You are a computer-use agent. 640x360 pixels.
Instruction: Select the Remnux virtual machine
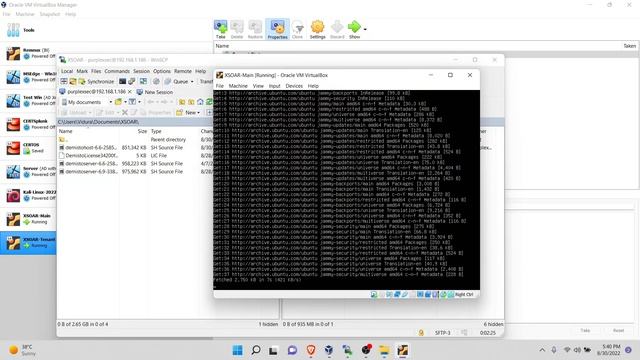point(28,53)
